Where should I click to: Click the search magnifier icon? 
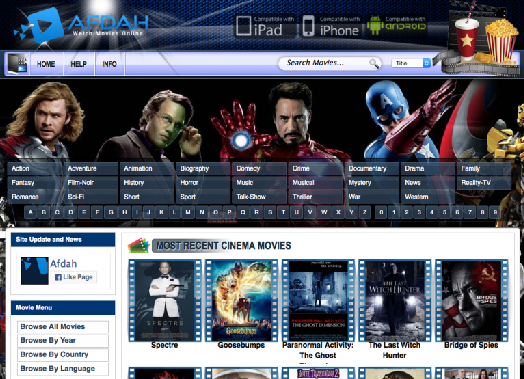[374, 63]
